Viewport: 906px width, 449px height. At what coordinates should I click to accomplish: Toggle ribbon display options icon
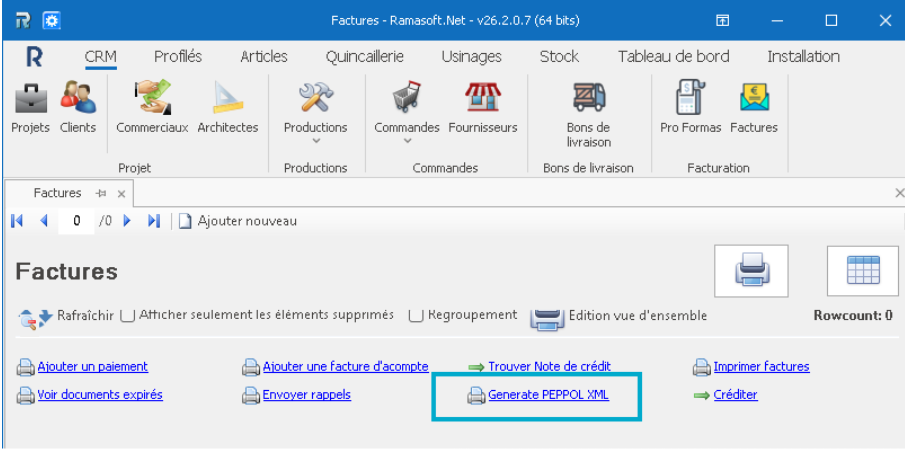coord(722,21)
